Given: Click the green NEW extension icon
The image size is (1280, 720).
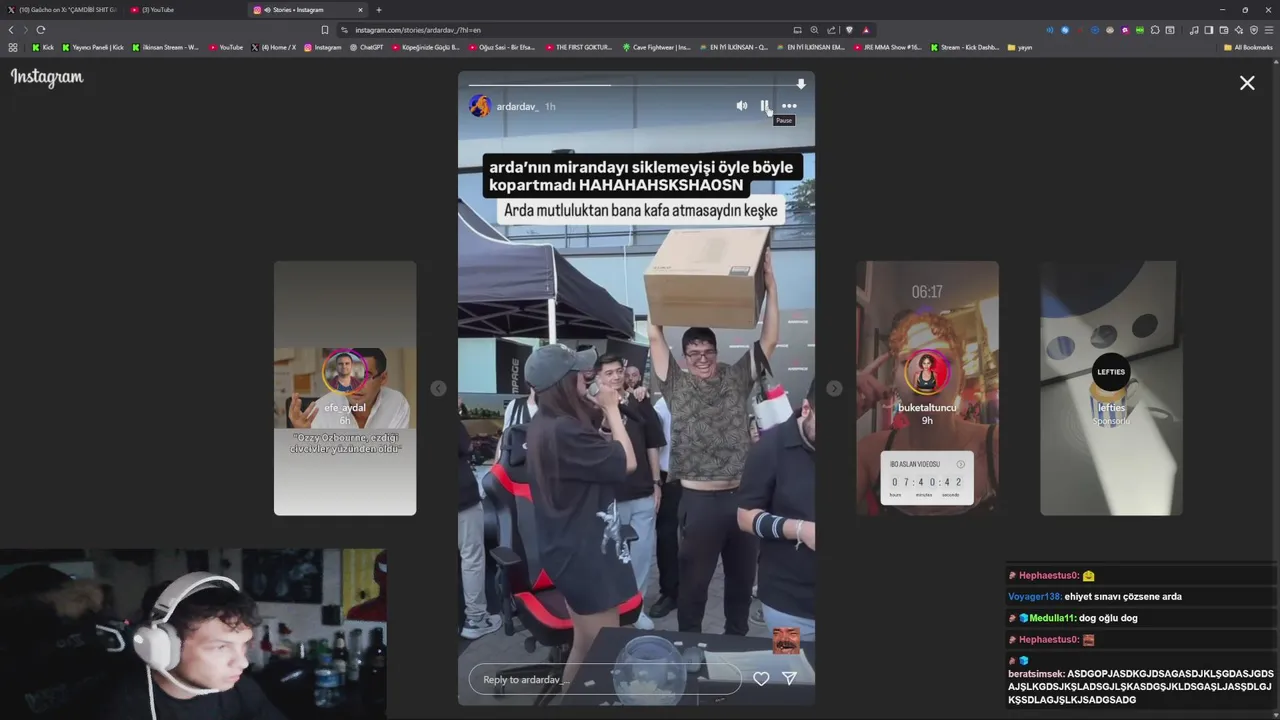Looking at the screenshot, I should pos(1140,30).
